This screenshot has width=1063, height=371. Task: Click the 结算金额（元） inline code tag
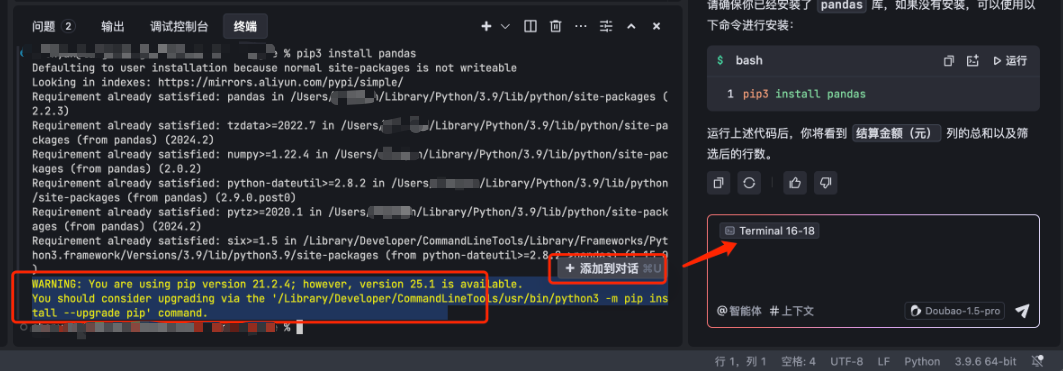tap(897, 133)
